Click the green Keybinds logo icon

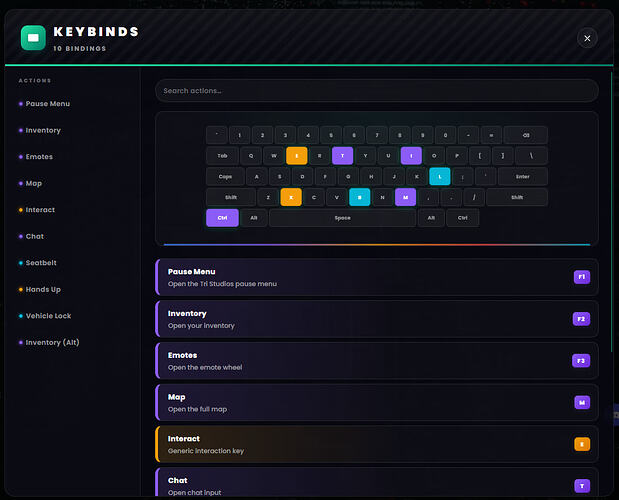(34, 38)
